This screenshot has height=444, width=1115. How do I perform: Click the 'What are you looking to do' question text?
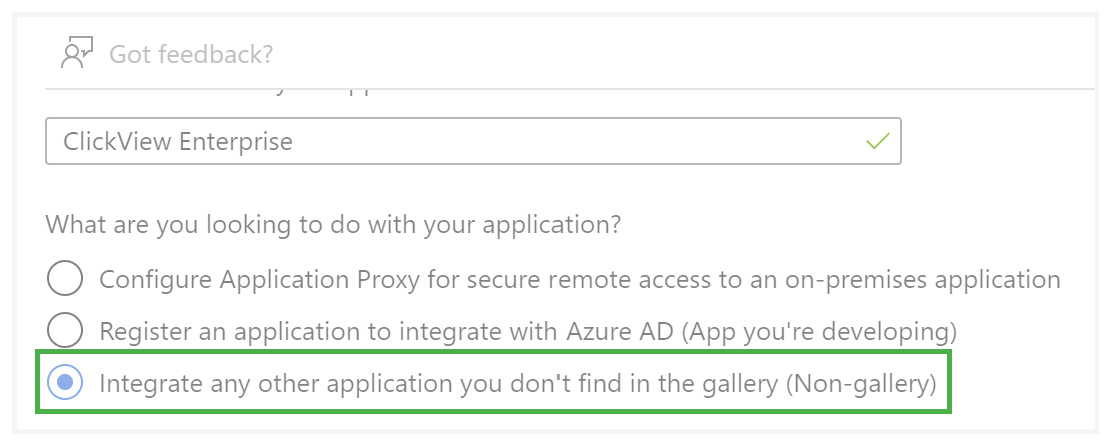(333, 226)
